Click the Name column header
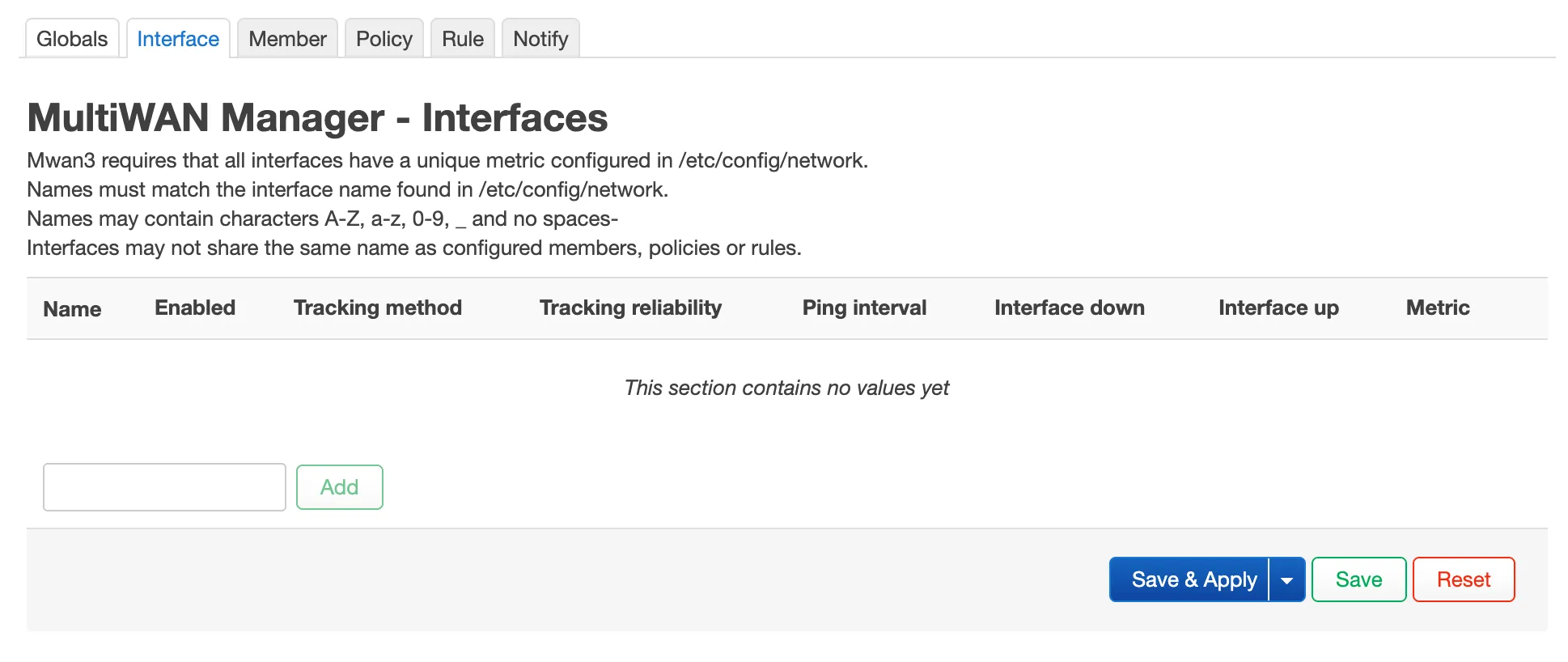This screenshot has height=662, width=1568. coord(72,309)
